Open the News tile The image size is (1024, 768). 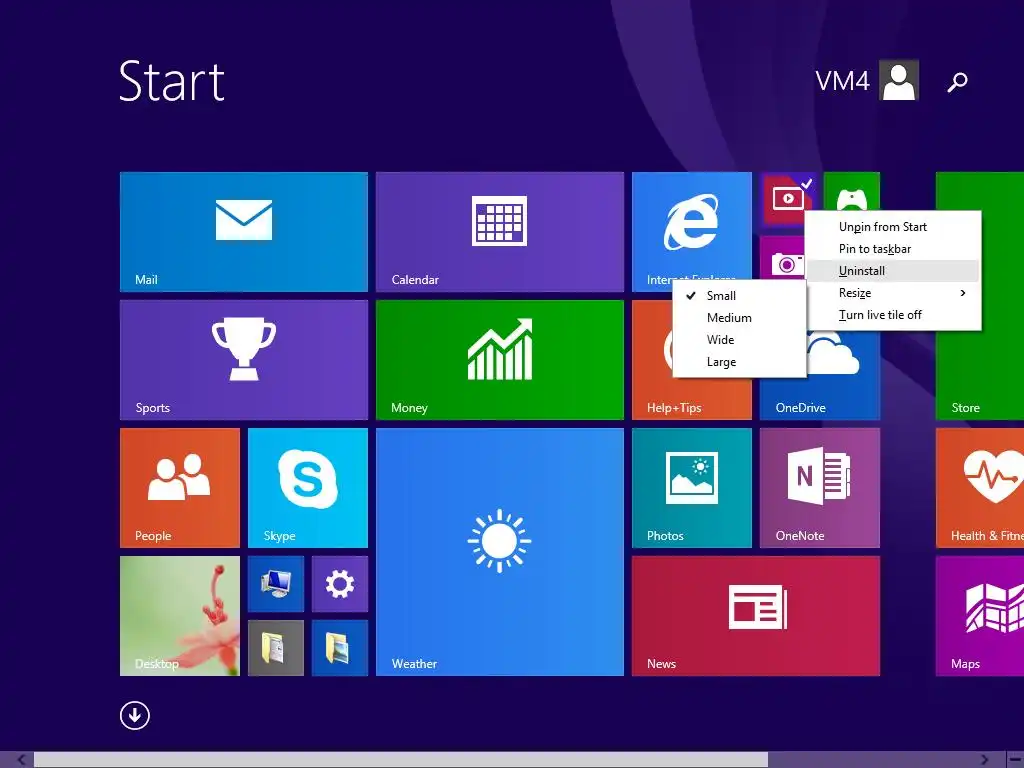756,616
